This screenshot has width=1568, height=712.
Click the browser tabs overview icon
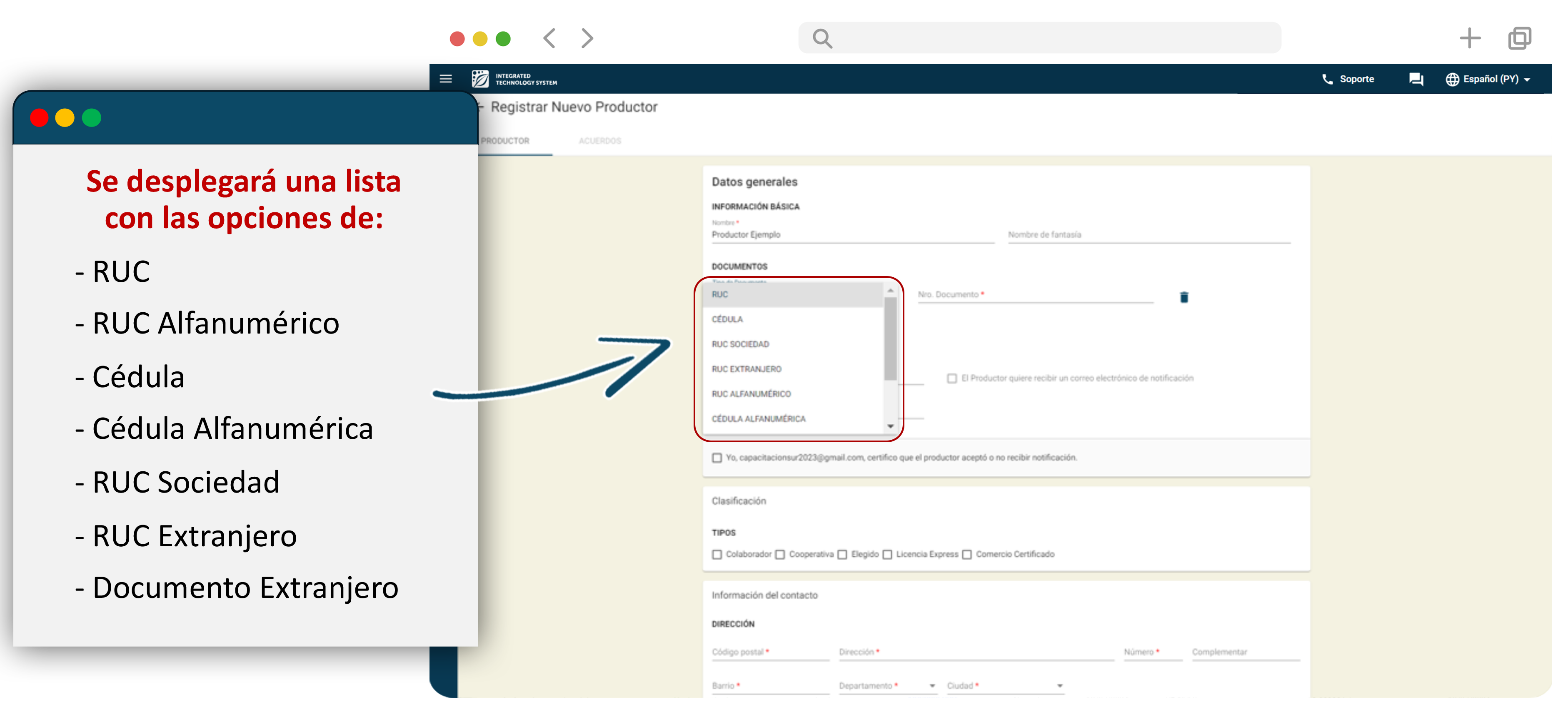(x=1519, y=38)
